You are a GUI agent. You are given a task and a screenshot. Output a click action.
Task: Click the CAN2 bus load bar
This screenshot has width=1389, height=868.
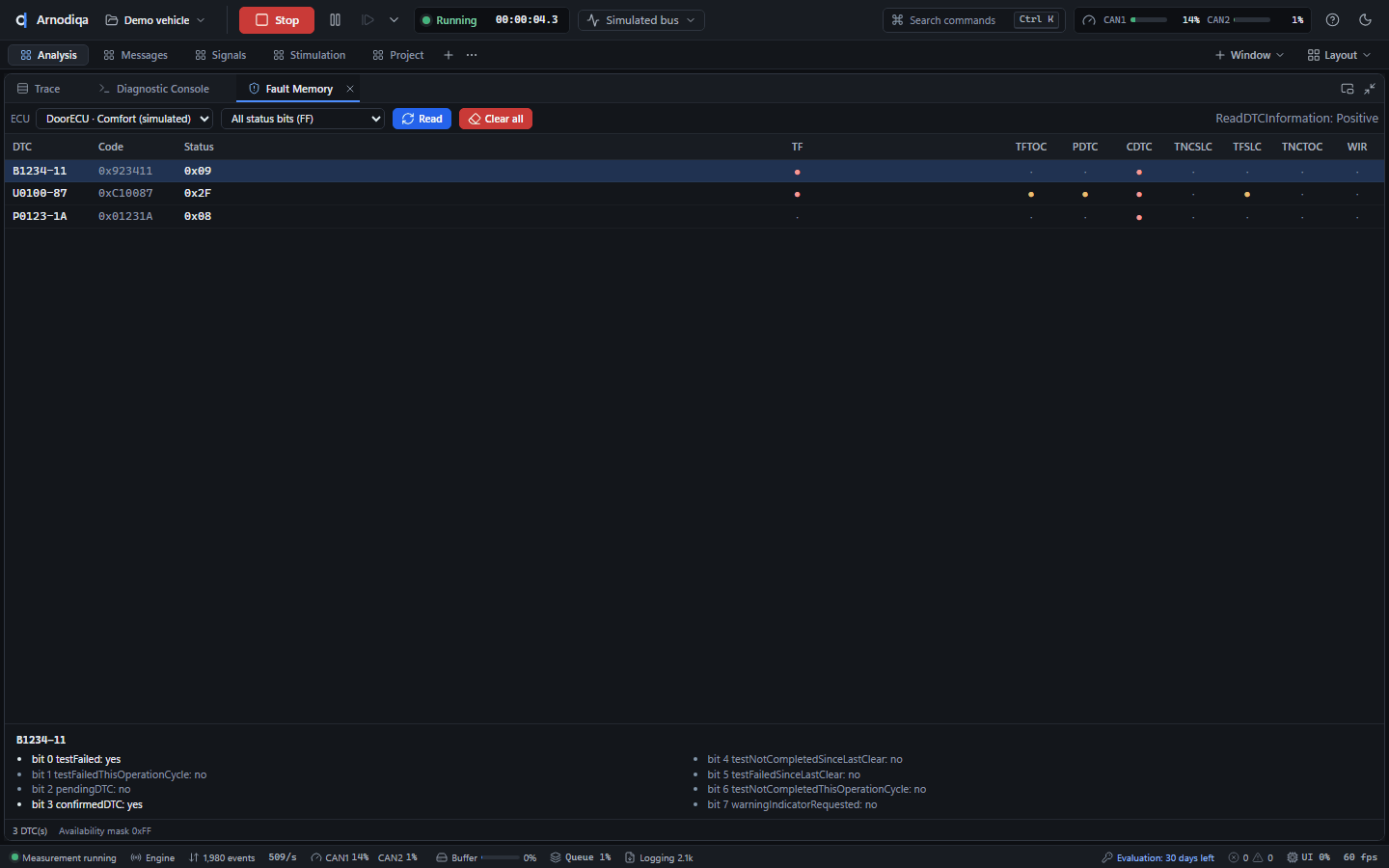[x=1252, y=20]
